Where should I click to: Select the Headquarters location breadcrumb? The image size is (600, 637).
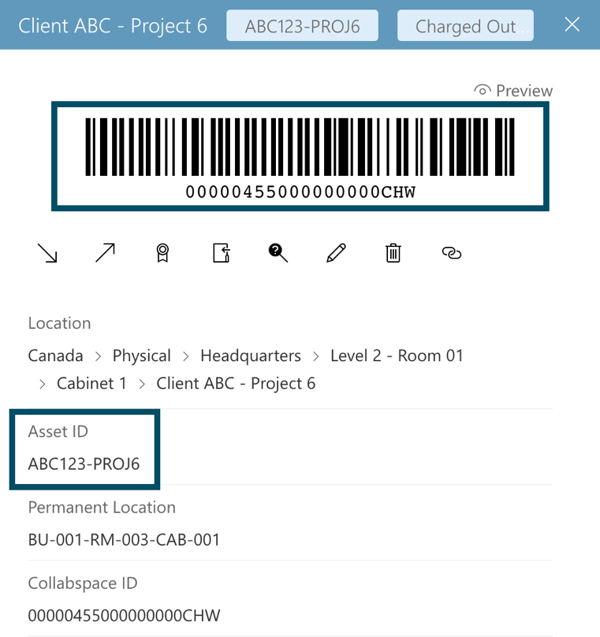251,356
